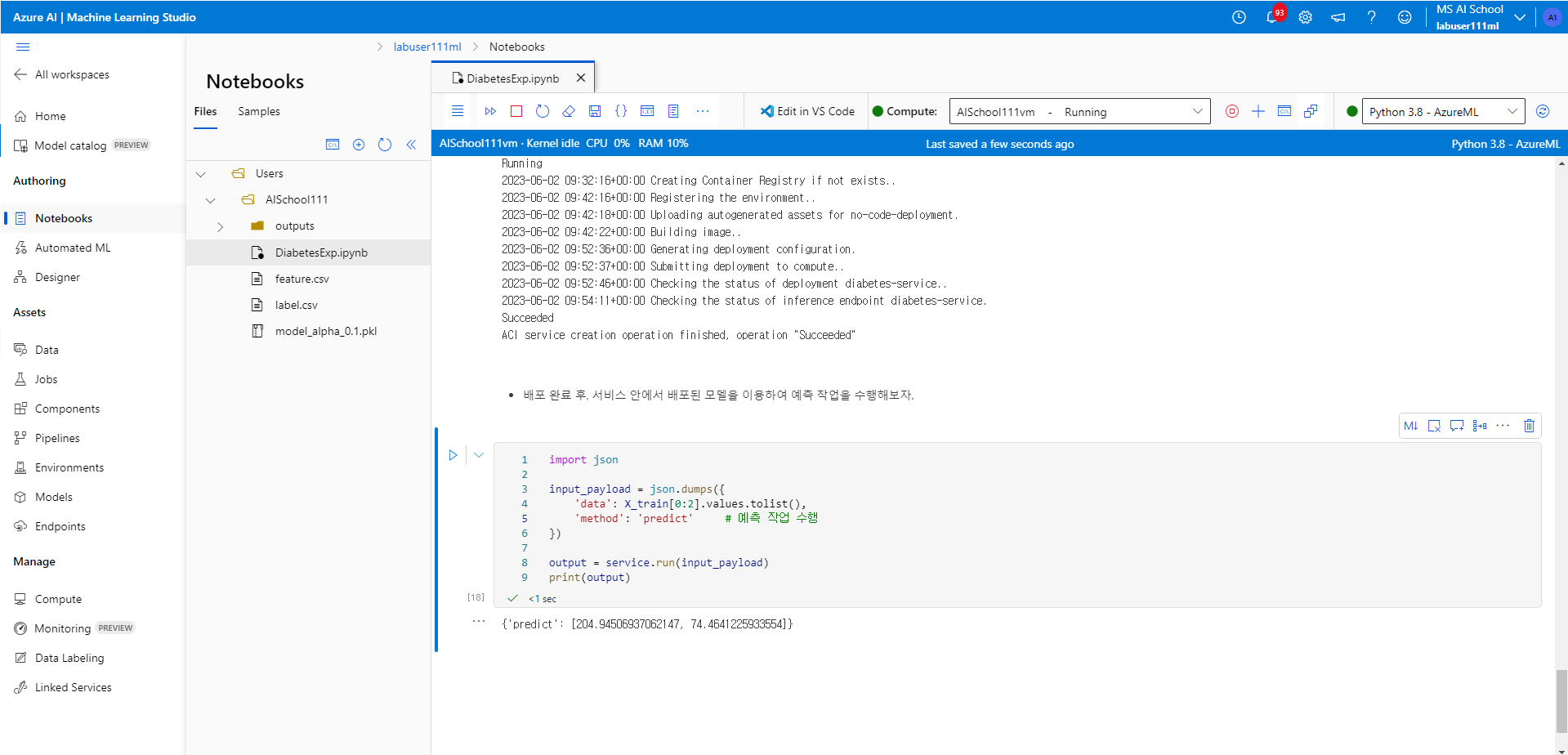Open Automated ML in the sidebar
Screen dimensions: 1568x755
click(73, 248)
